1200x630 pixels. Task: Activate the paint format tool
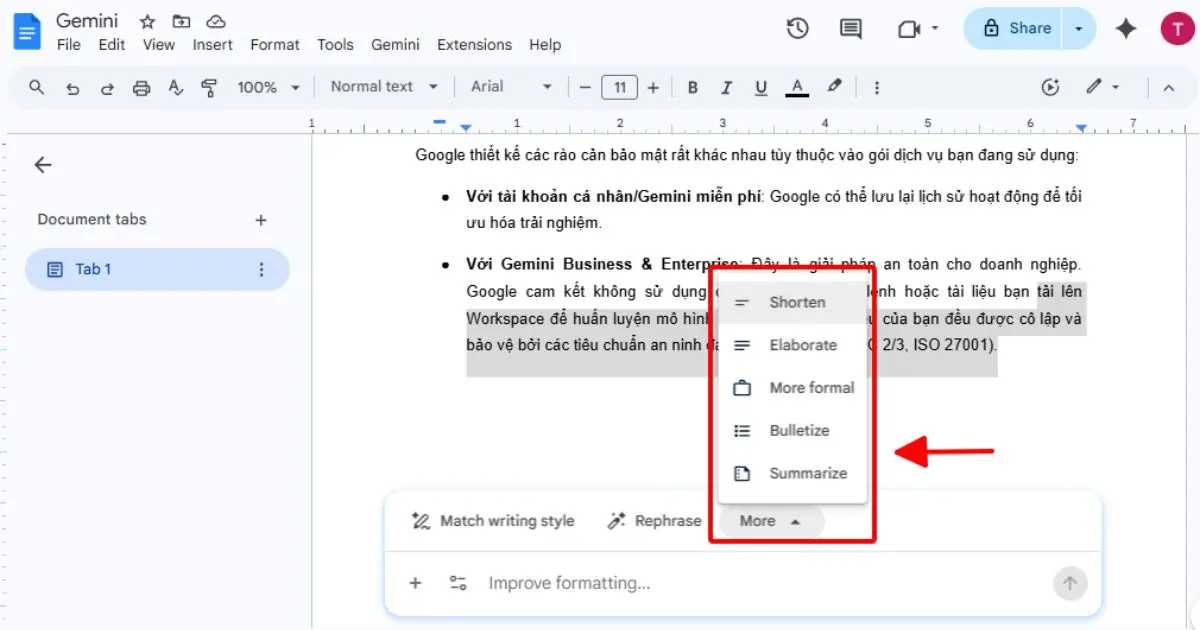pyautogui.click(x=209, y=88)
